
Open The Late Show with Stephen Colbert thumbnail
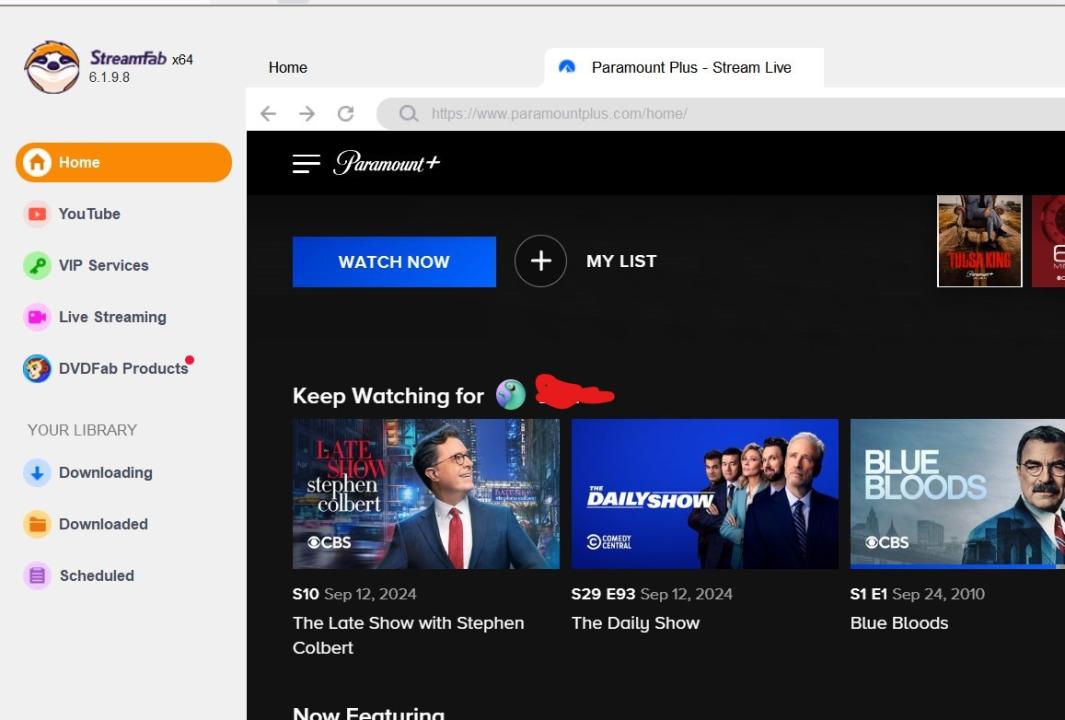[x=426, y=494]
